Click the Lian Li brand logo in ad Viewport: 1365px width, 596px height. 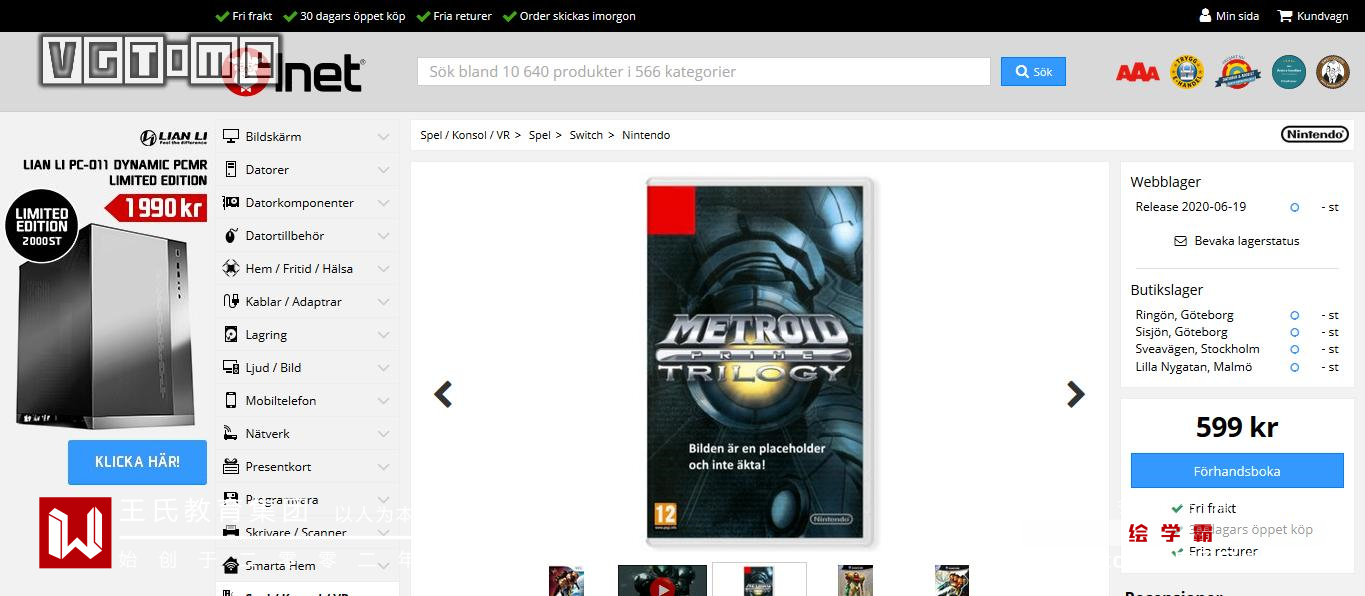coord(174,138)
